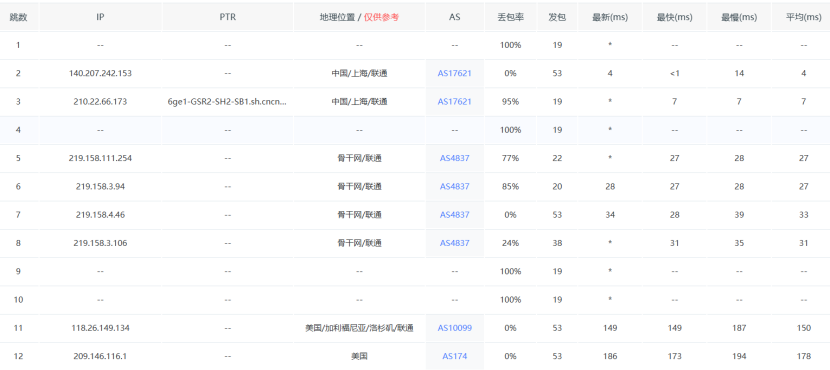Select IP address 219.158.4.46

pyautogui.click(x=100, y=215)
